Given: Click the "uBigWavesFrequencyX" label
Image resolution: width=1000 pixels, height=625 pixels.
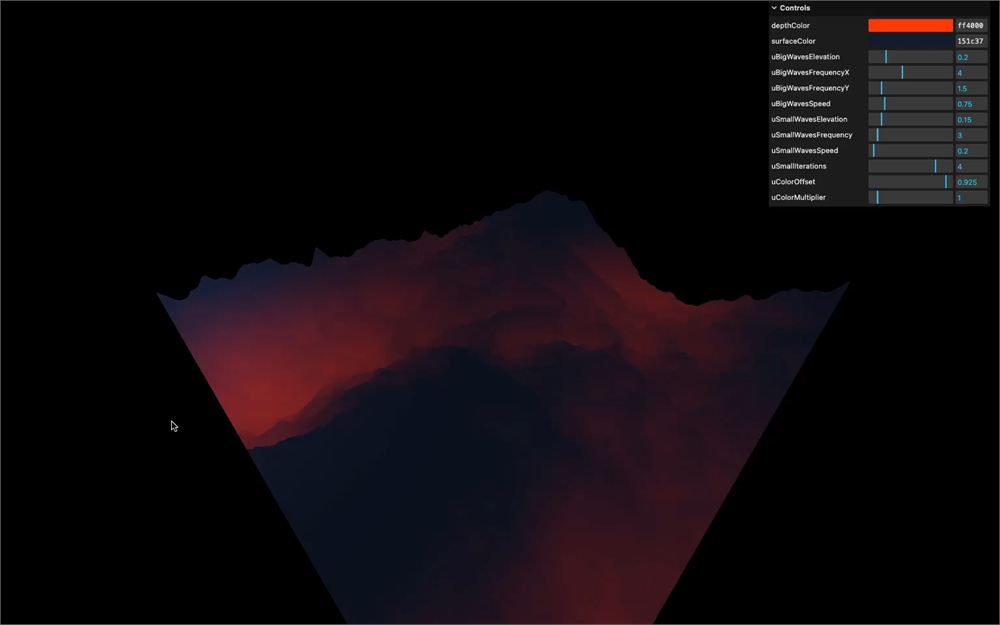Looking at the screenshot, I should pyautogui.click(x=810, y=73).
